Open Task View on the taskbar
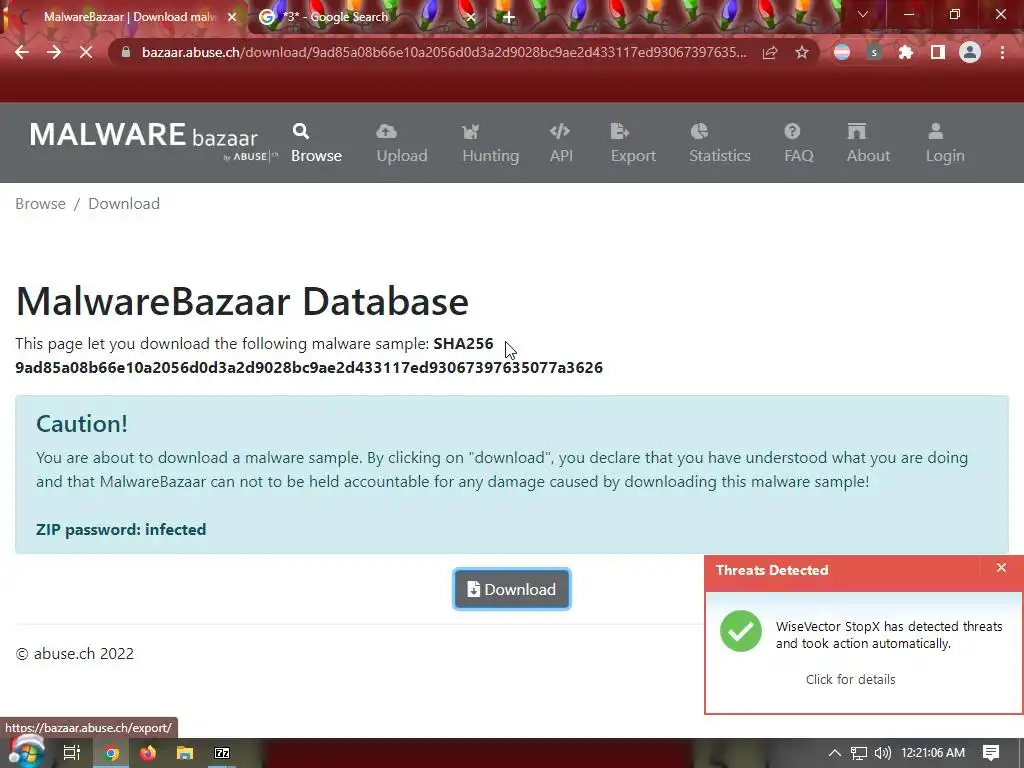The width and height of the screenshot is (1024, 768). (x=71, y=753)
